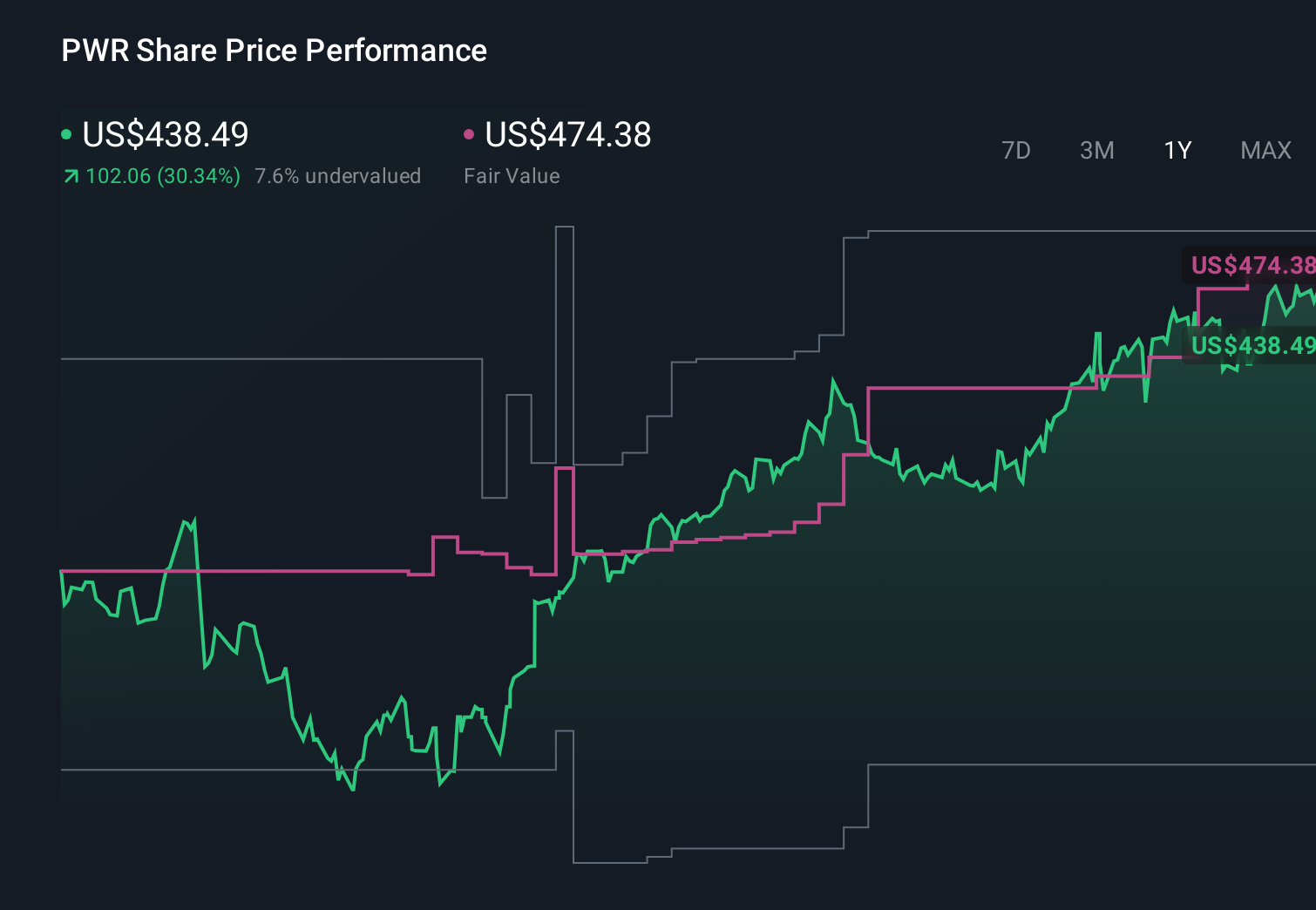The width and height of the screenshot is (1316, 910).
Task: Click the 7.6% undervalued text
Action: pos(338,175)
